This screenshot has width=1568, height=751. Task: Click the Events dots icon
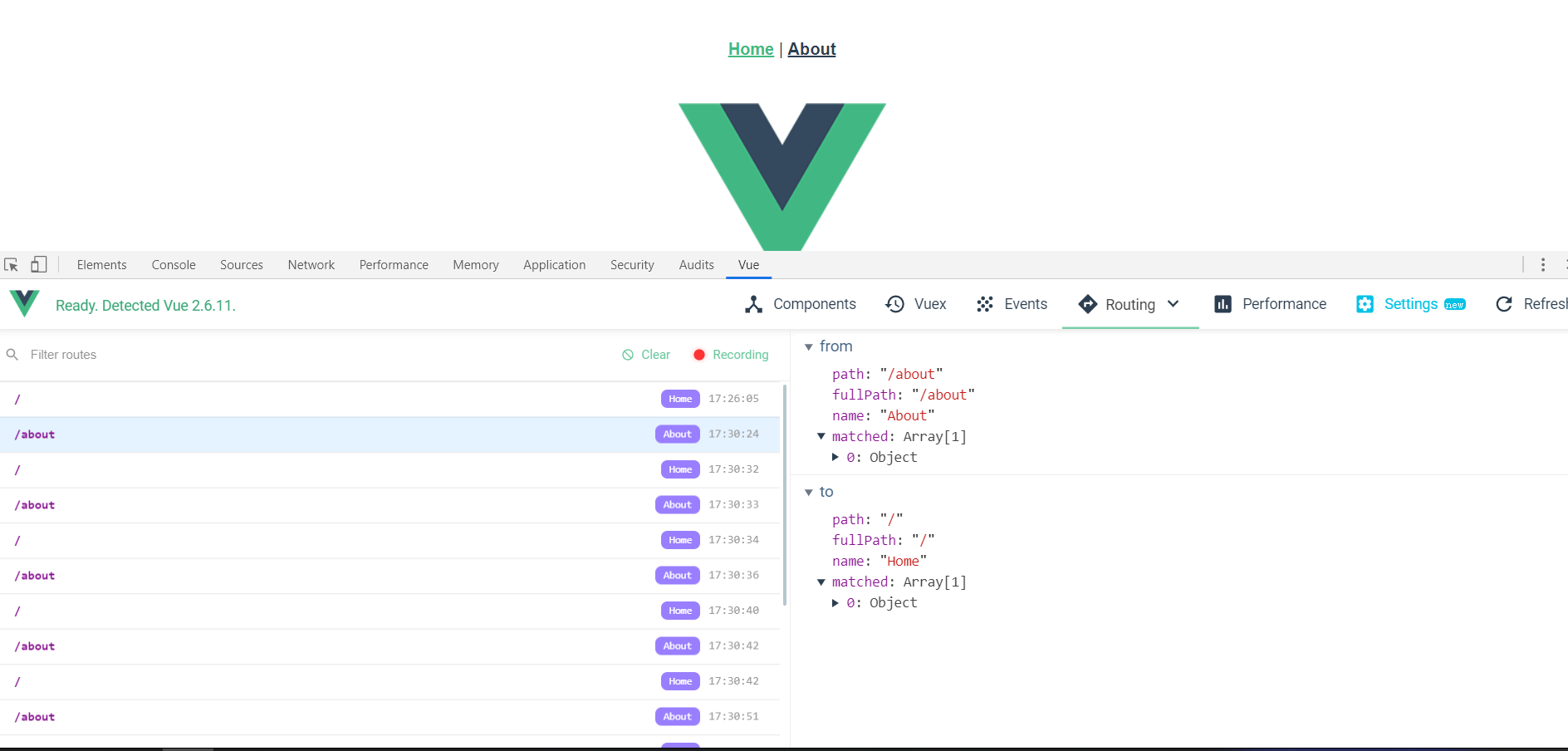tap(985, 304)
